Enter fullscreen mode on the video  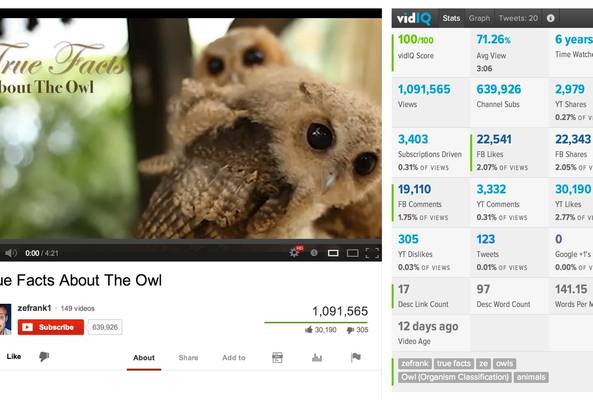coord(372,253)
